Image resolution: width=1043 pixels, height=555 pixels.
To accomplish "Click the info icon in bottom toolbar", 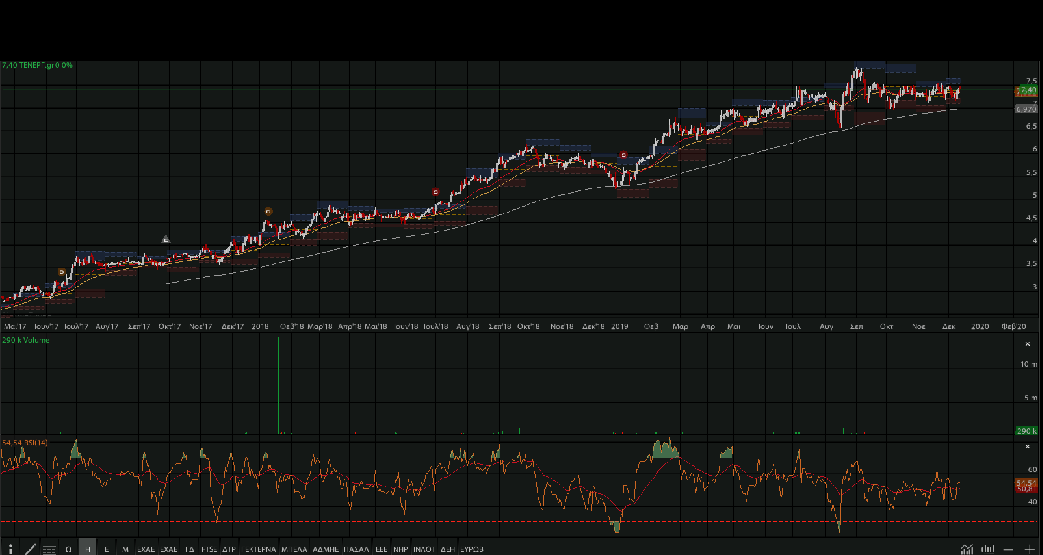I will pos(9,549).
